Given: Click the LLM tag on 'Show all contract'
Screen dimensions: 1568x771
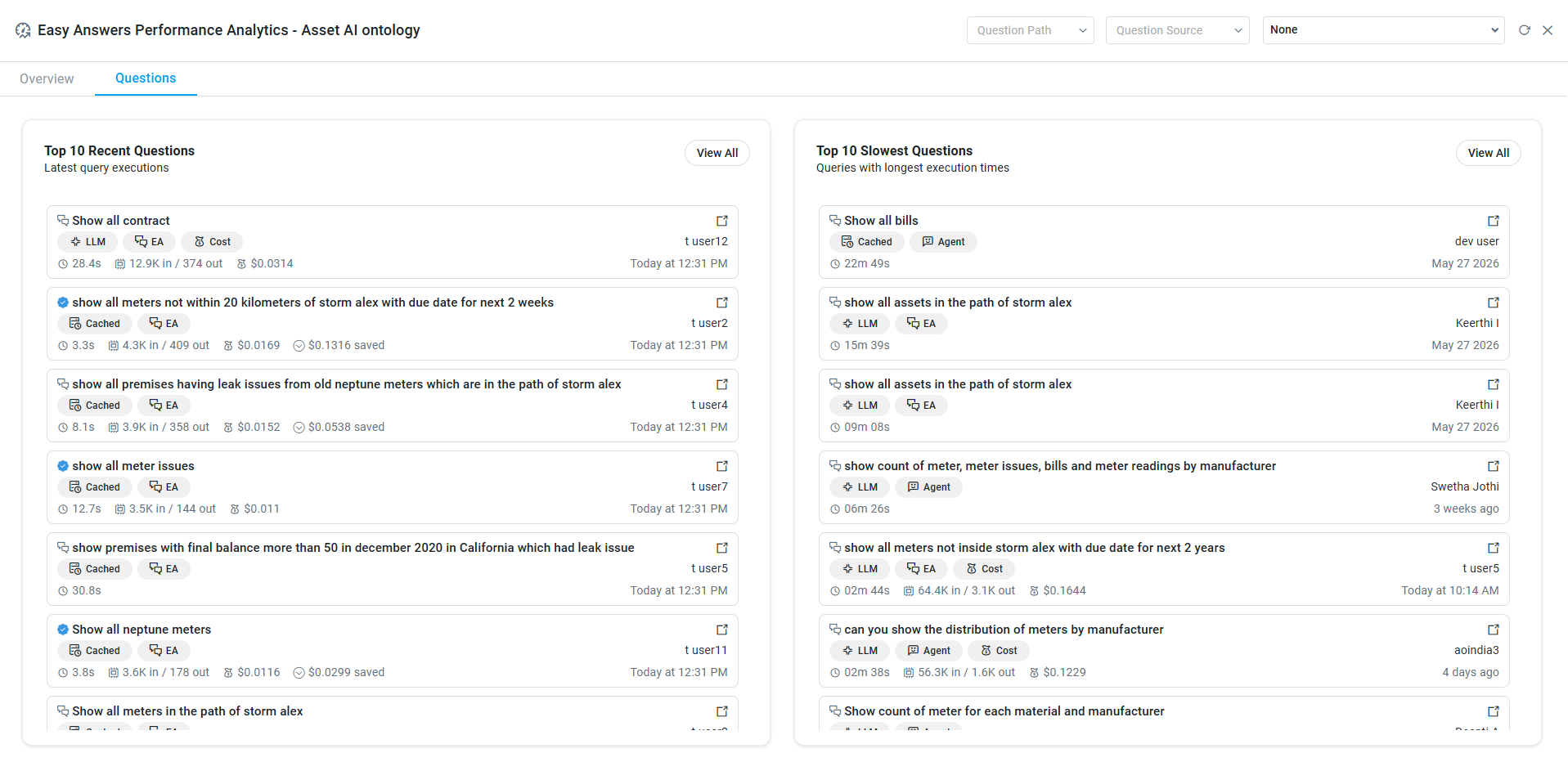Looking at the screenshot, I should 88,242.
